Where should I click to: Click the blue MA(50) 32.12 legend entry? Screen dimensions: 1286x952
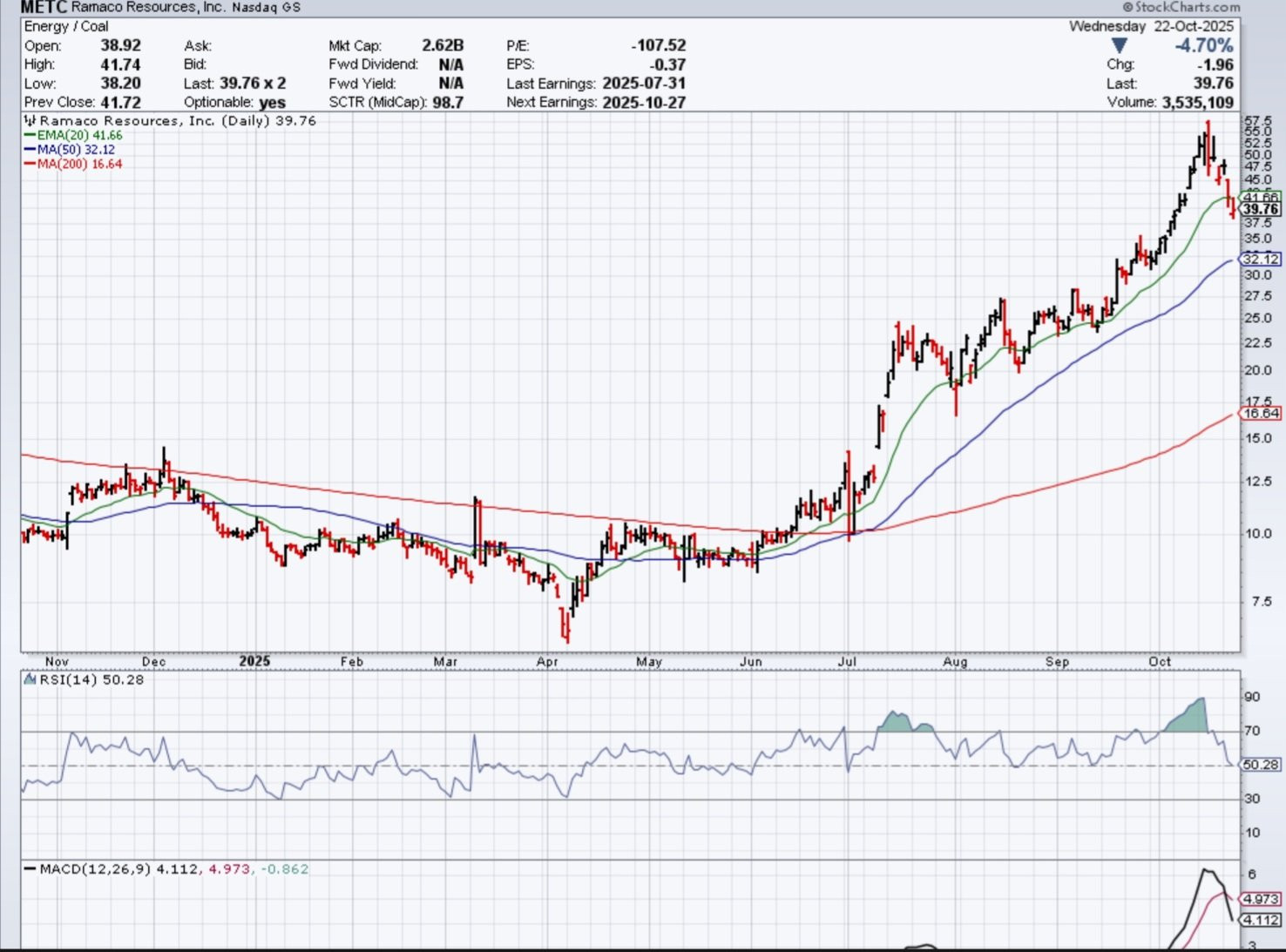point(75,150)
